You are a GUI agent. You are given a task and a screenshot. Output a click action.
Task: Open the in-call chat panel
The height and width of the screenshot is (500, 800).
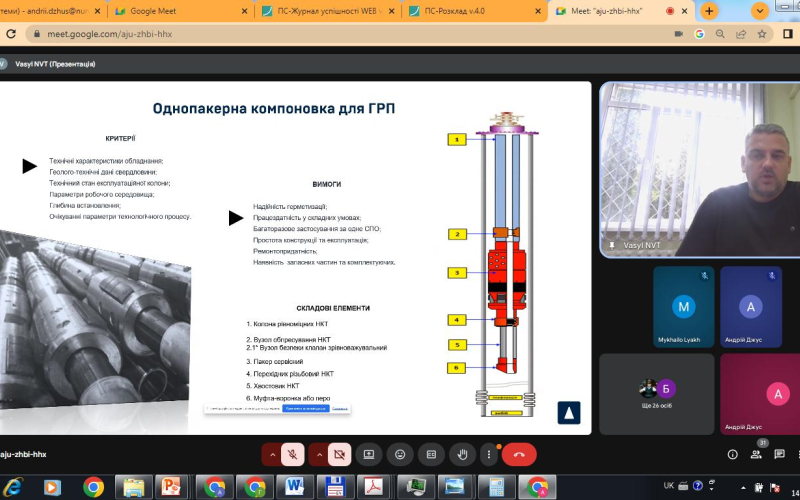(780, 454)
